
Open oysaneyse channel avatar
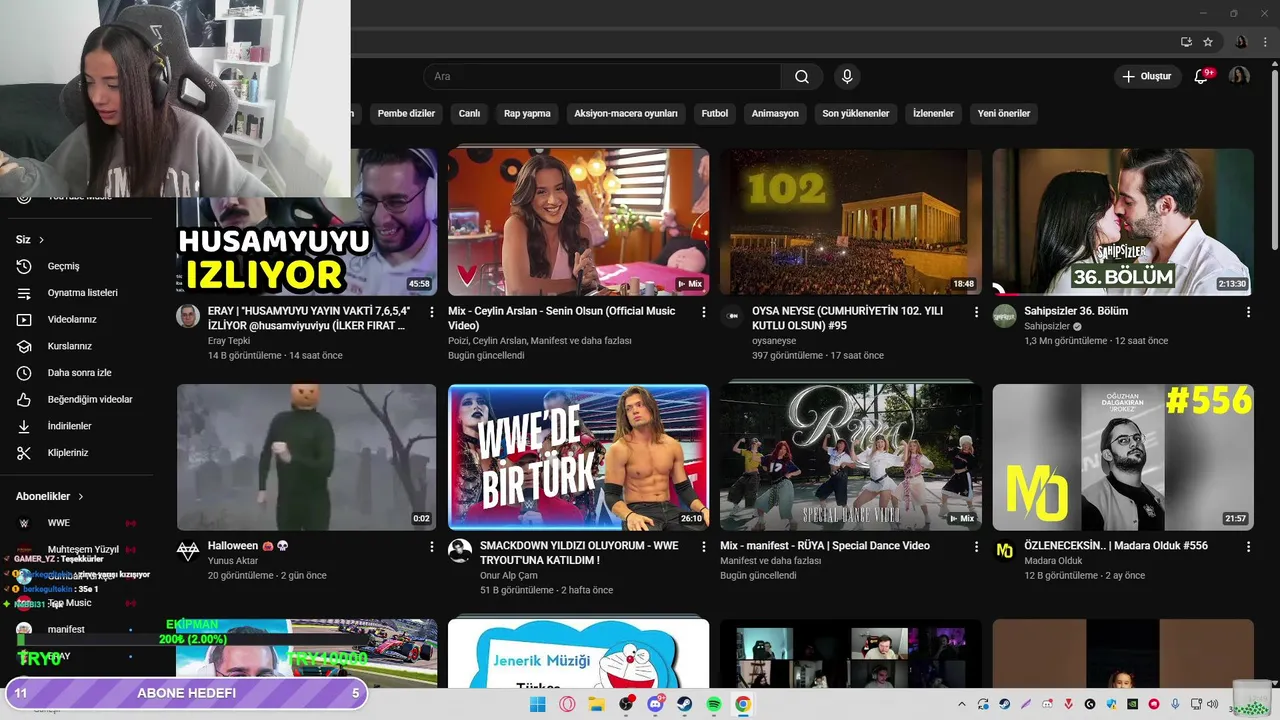[732, 316]
